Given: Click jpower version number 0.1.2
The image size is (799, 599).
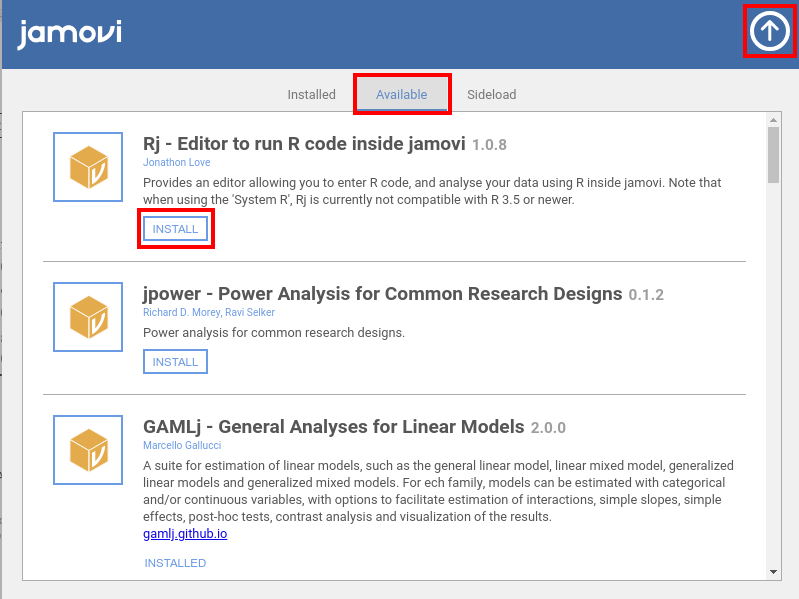Looking at the screenshot, I should (x=646, y=295).
